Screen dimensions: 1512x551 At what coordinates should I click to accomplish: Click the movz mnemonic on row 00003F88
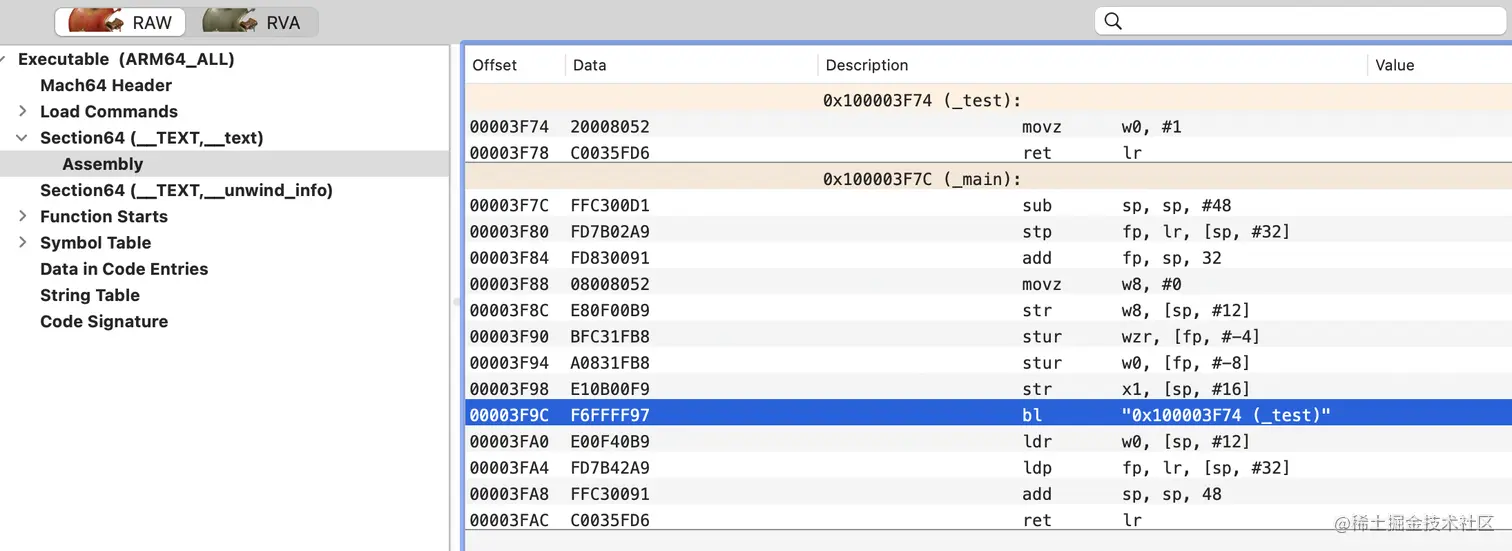[1041, 284]
